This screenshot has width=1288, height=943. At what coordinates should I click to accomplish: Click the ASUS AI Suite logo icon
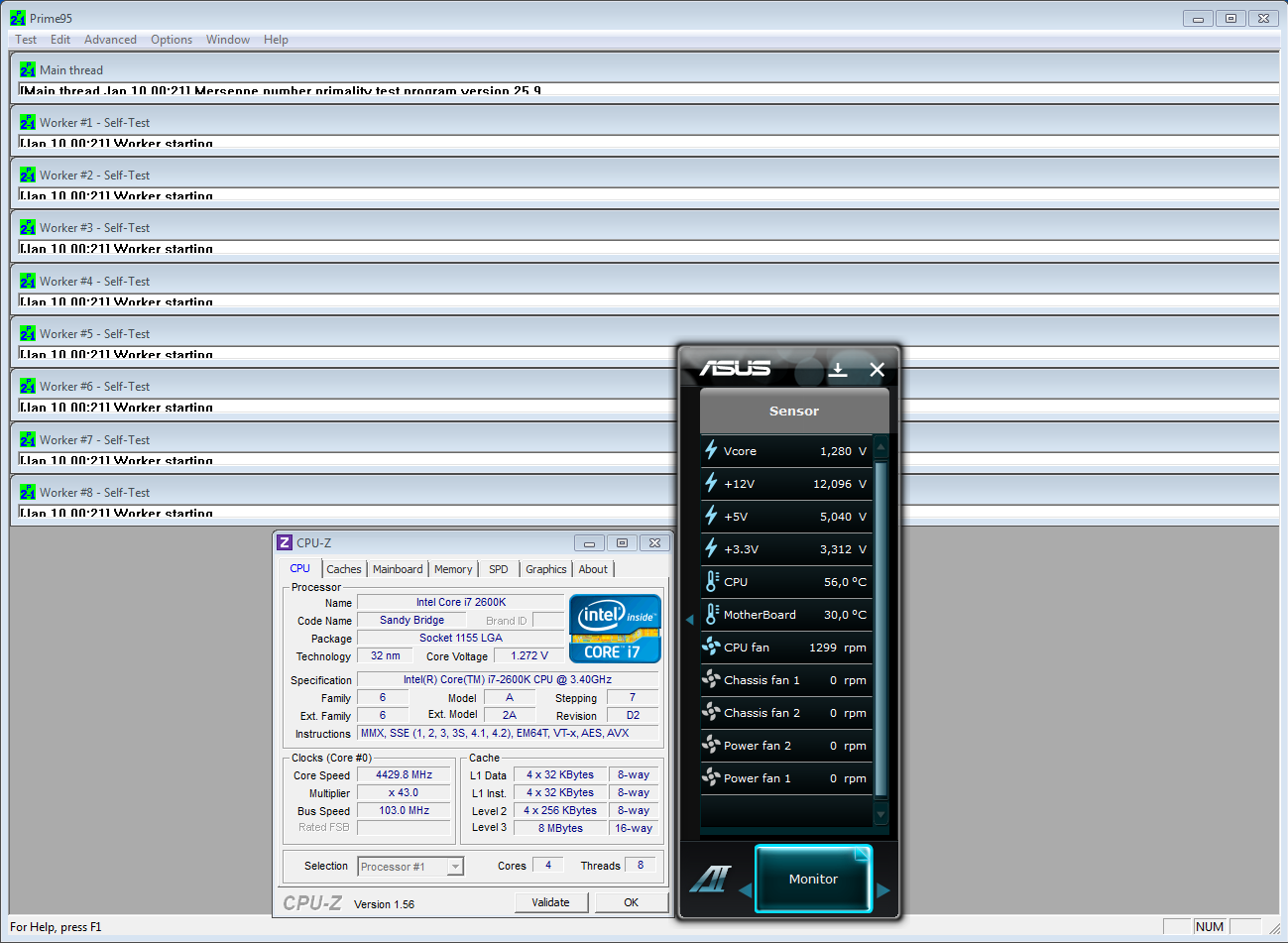[x=710, y=879]
